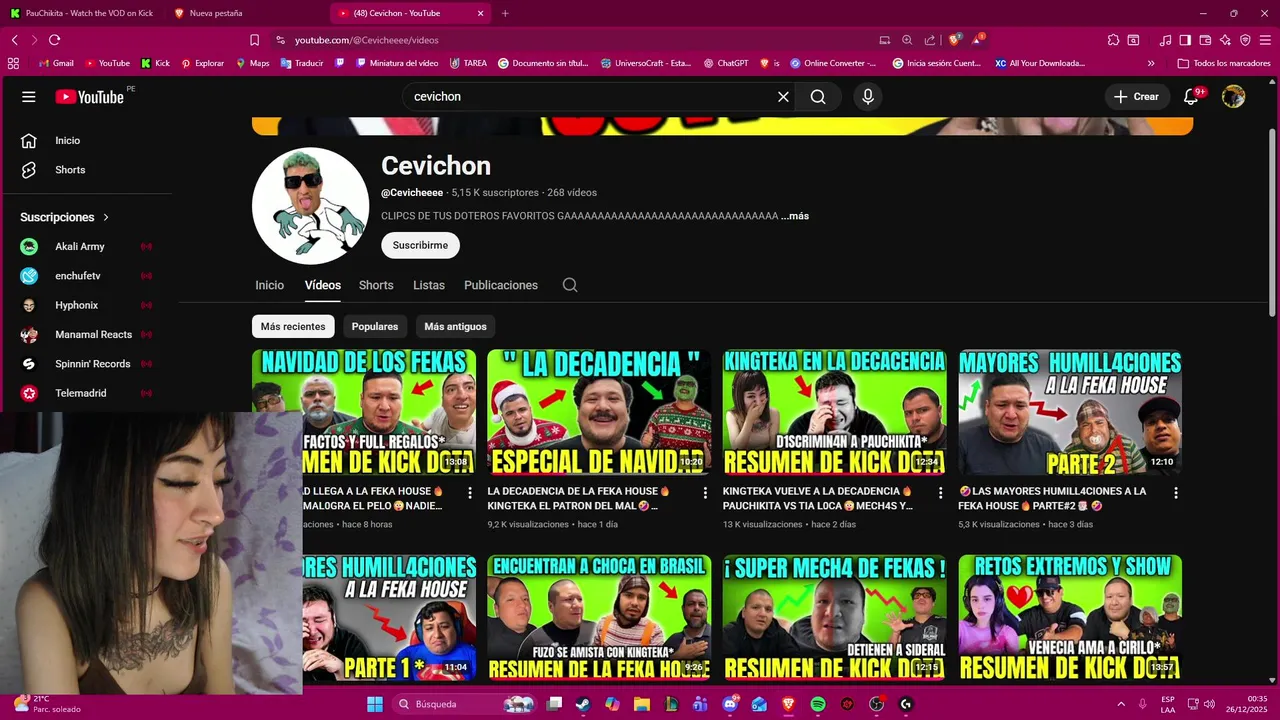
Task: Open Discord from the taskbar
Action: (x=730, y=704)
